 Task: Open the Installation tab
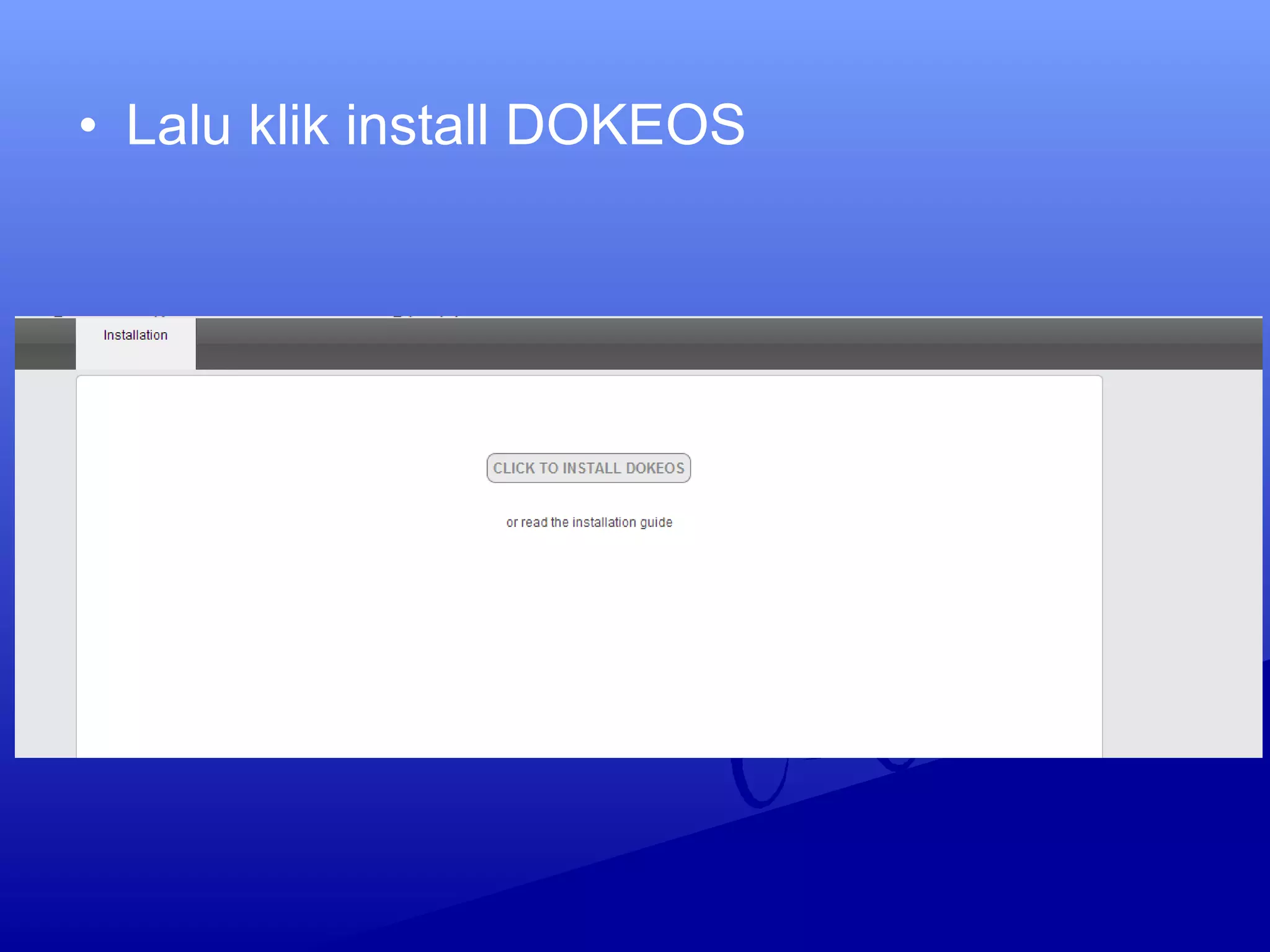click(x=136, y=343)
